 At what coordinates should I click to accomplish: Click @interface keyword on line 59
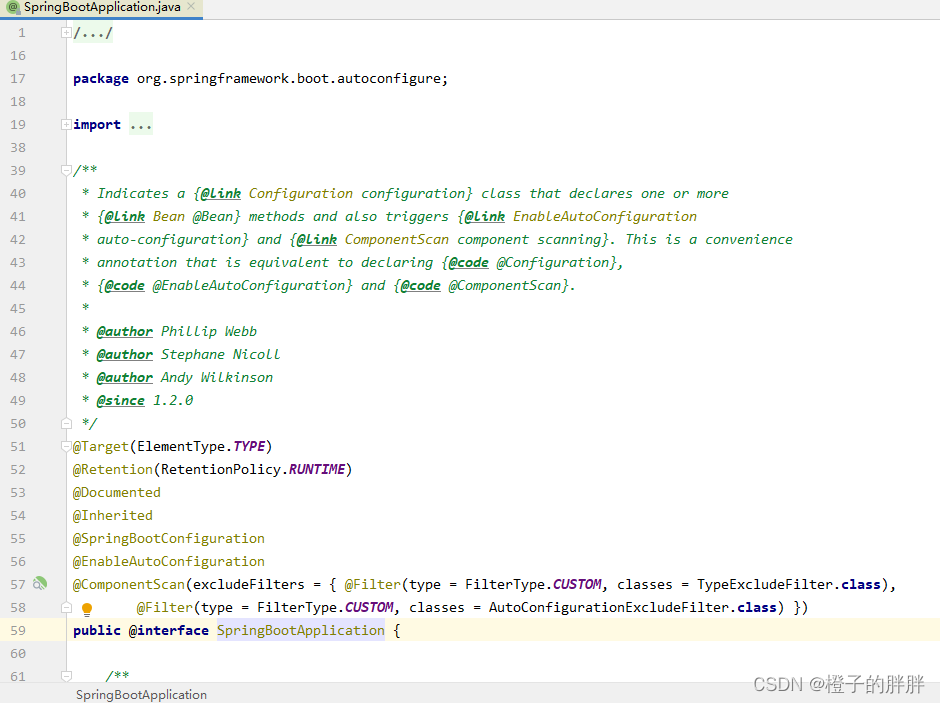pyautogui.click(x=168, y=630)
